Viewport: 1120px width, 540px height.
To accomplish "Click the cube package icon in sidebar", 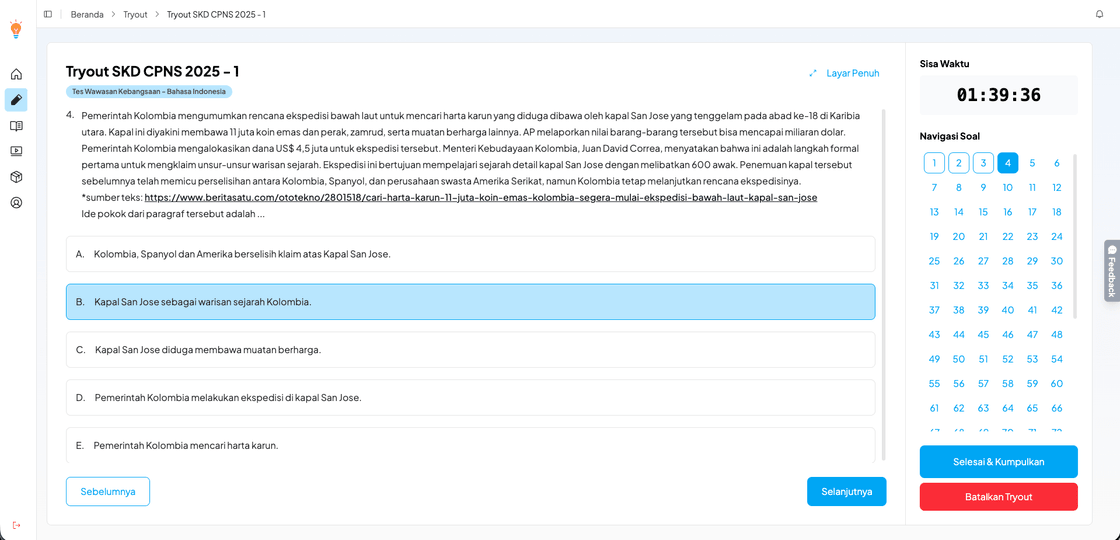I will pyautogui.click(x=16, y=177).
